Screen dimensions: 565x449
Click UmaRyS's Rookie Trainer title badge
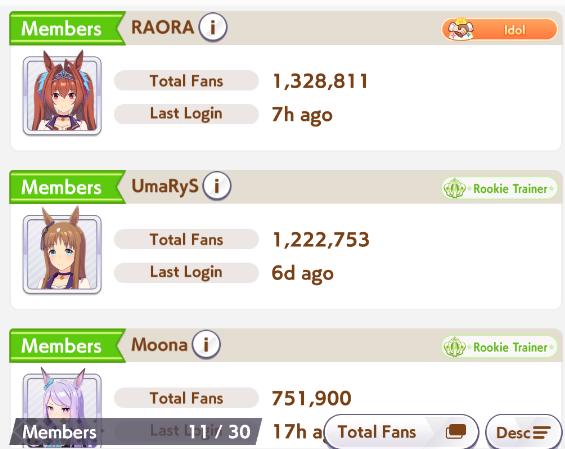499,188
